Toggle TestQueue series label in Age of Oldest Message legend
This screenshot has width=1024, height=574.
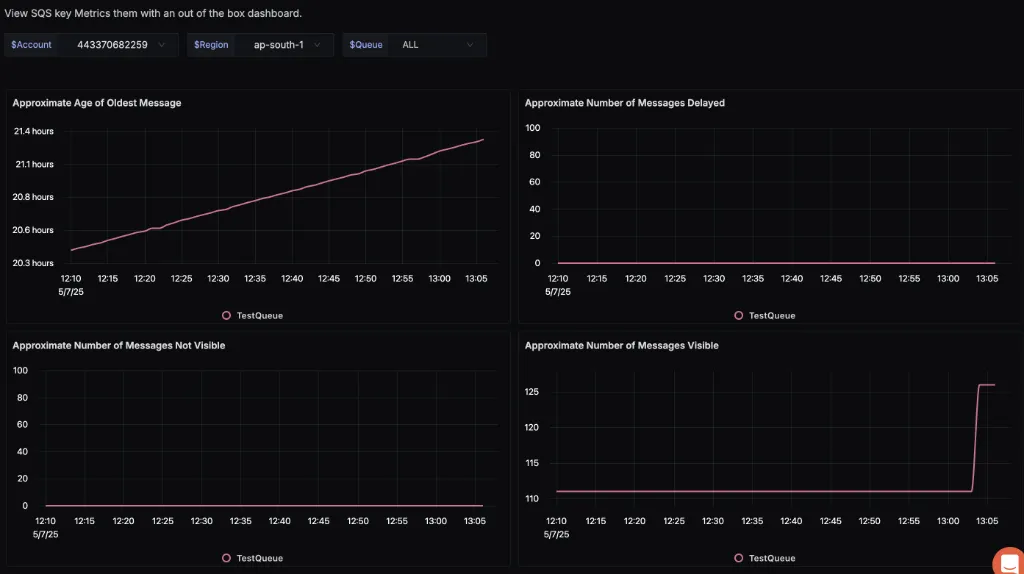coord(260,315)
